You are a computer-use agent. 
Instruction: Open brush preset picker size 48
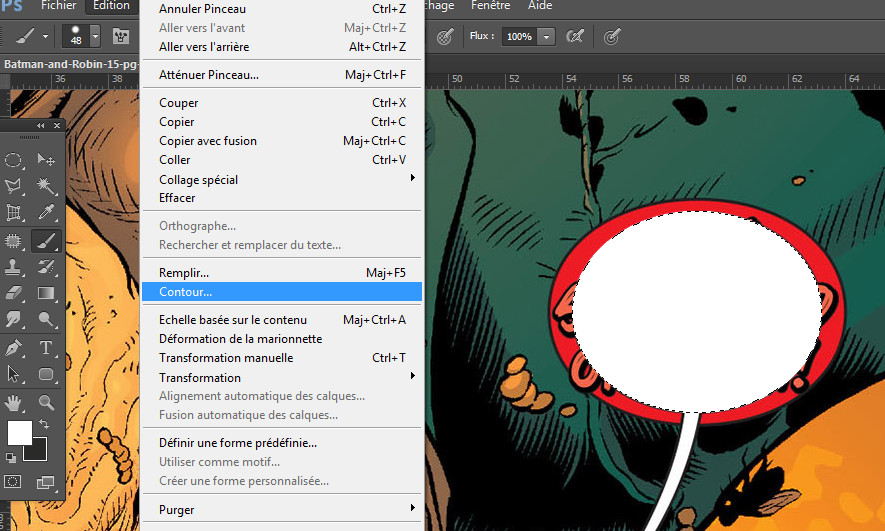[81, 36]
